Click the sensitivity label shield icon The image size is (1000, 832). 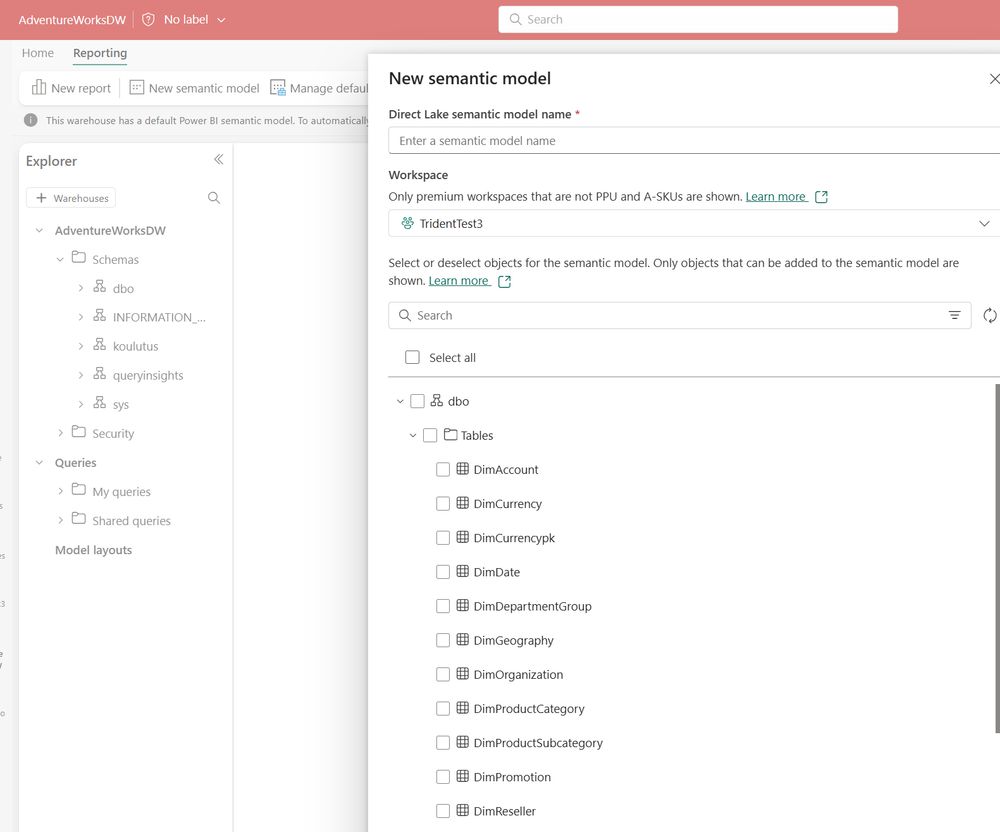pos(148,20)
